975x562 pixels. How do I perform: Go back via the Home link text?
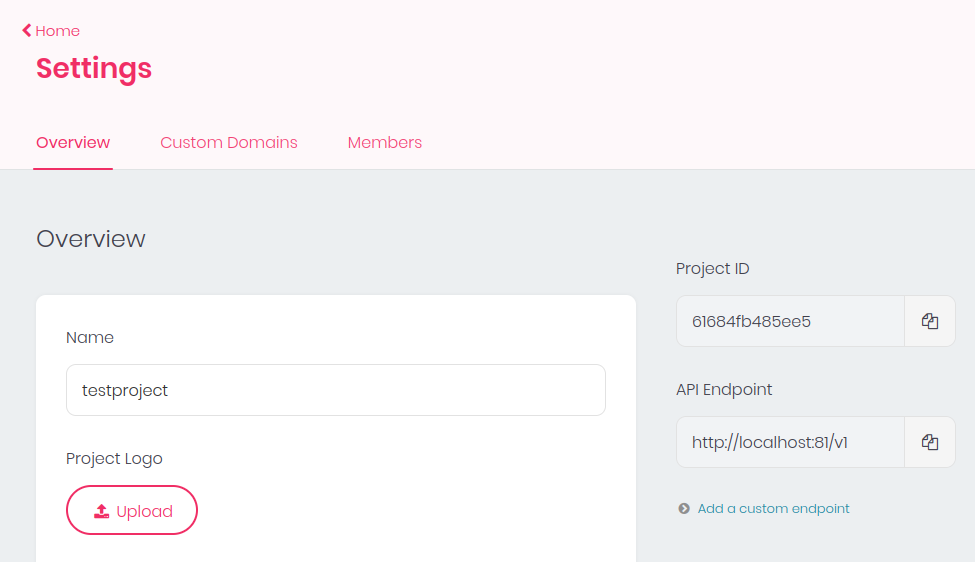click(x=58, y=31)
